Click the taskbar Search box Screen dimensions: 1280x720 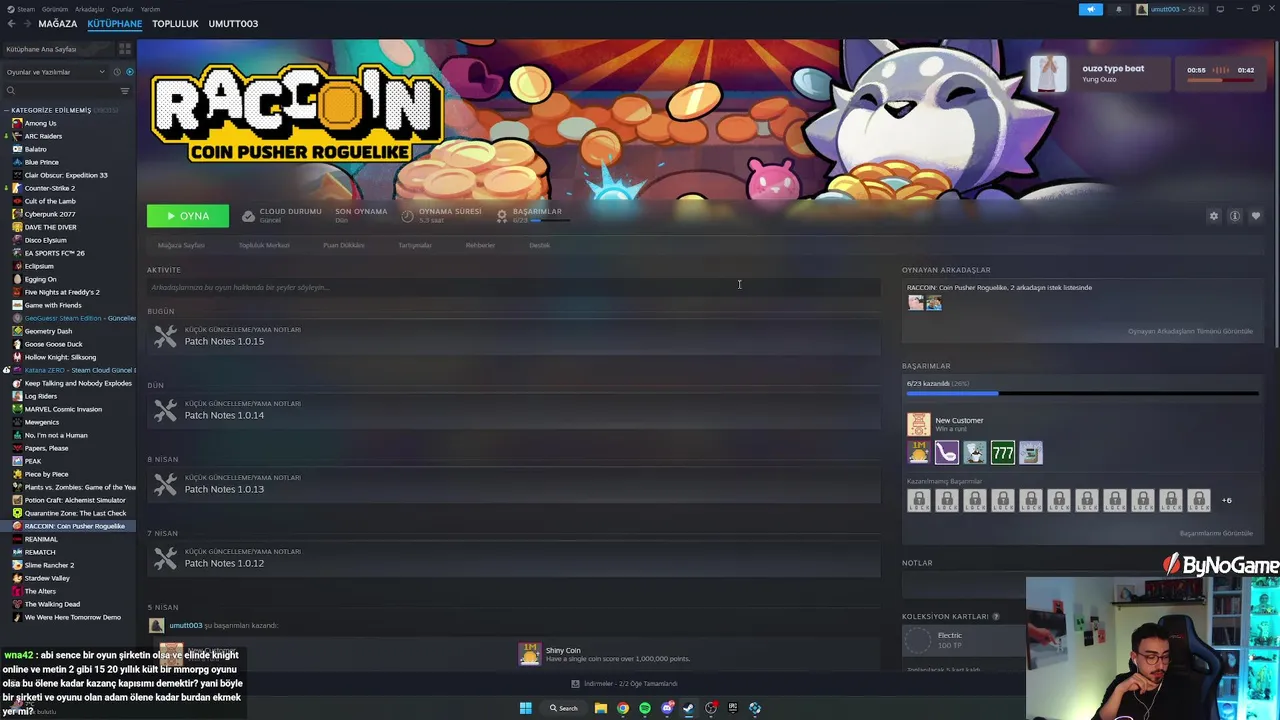[x=564, y=708]
